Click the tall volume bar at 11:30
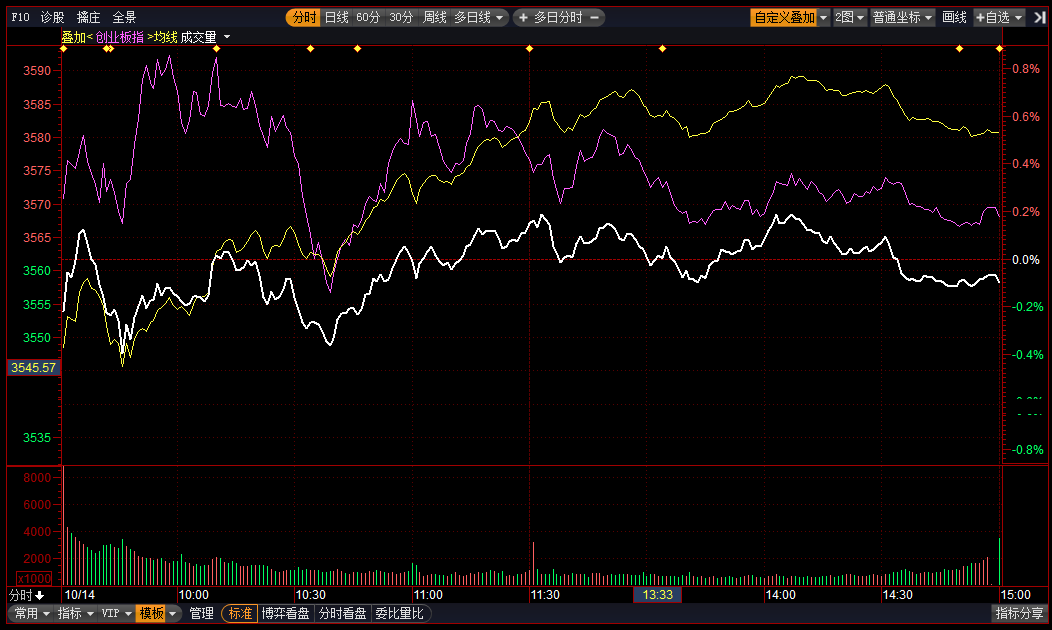The height and width of the screenshot is (630, 1052). 533,564
